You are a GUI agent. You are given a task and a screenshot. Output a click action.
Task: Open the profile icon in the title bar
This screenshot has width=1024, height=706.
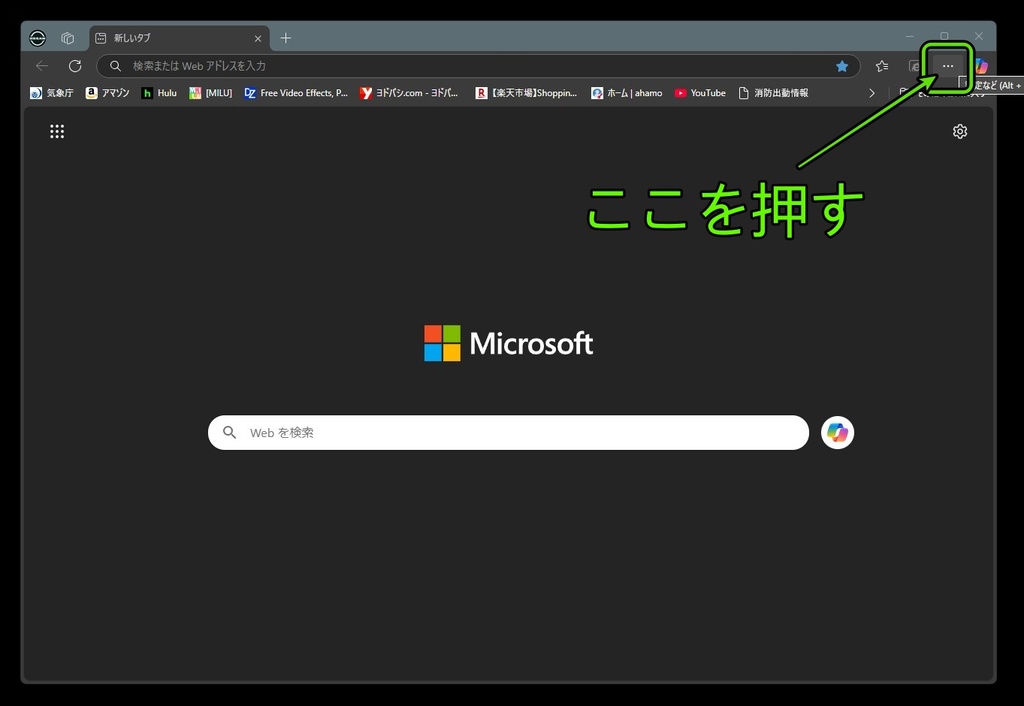[38, 38]
